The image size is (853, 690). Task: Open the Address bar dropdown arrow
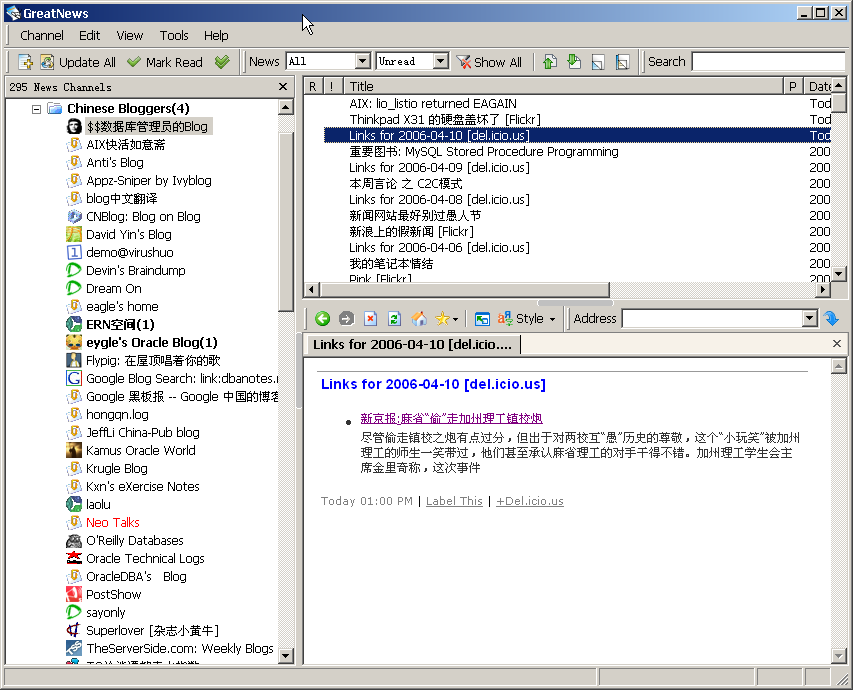click(x=809, y=318)
